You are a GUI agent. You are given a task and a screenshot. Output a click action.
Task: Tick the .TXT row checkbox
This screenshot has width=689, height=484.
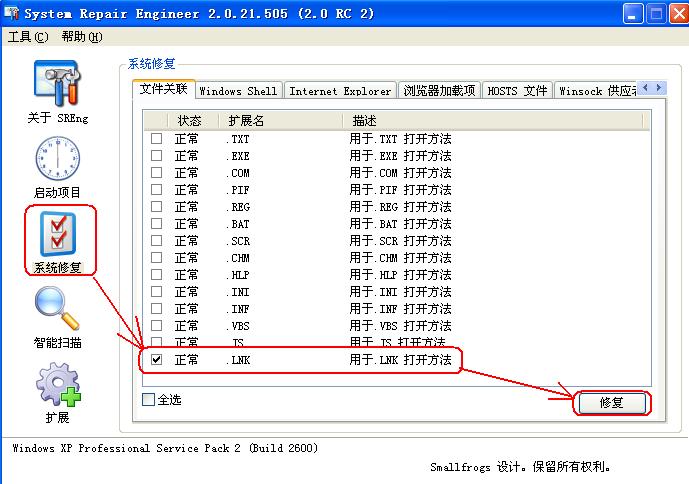point(156,139)
